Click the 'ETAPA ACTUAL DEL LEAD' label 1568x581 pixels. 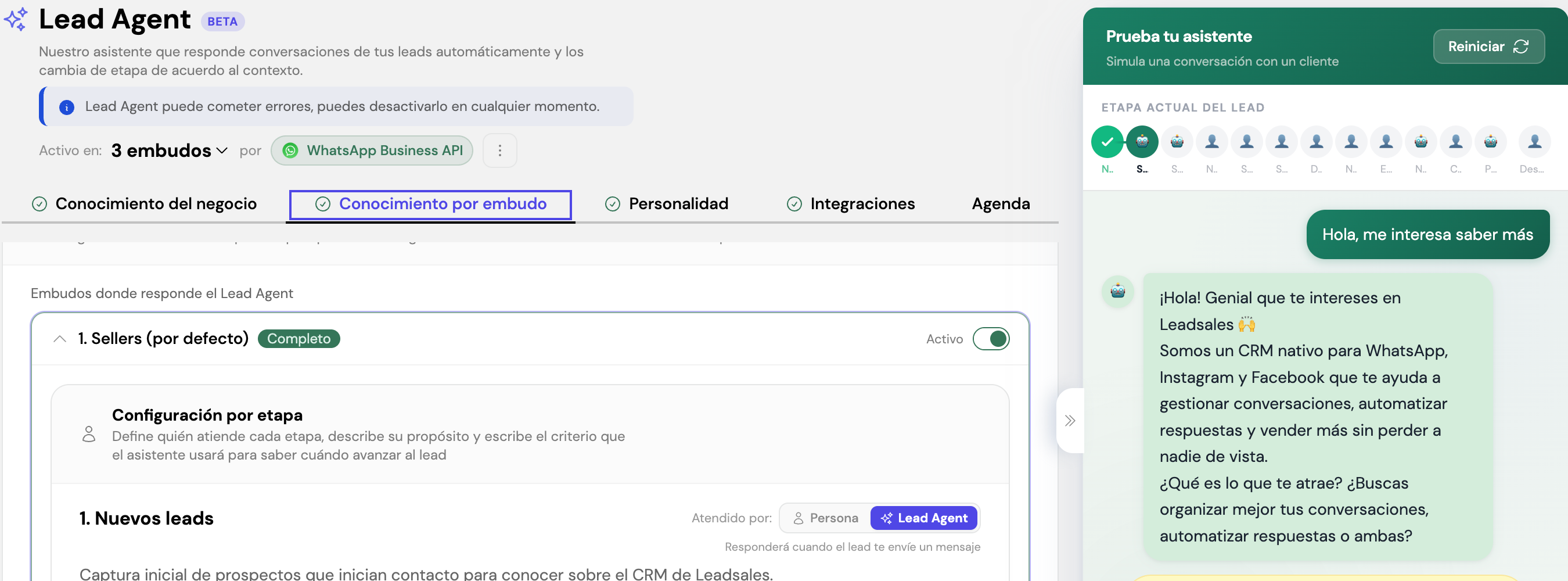(x=1183, y=108)
